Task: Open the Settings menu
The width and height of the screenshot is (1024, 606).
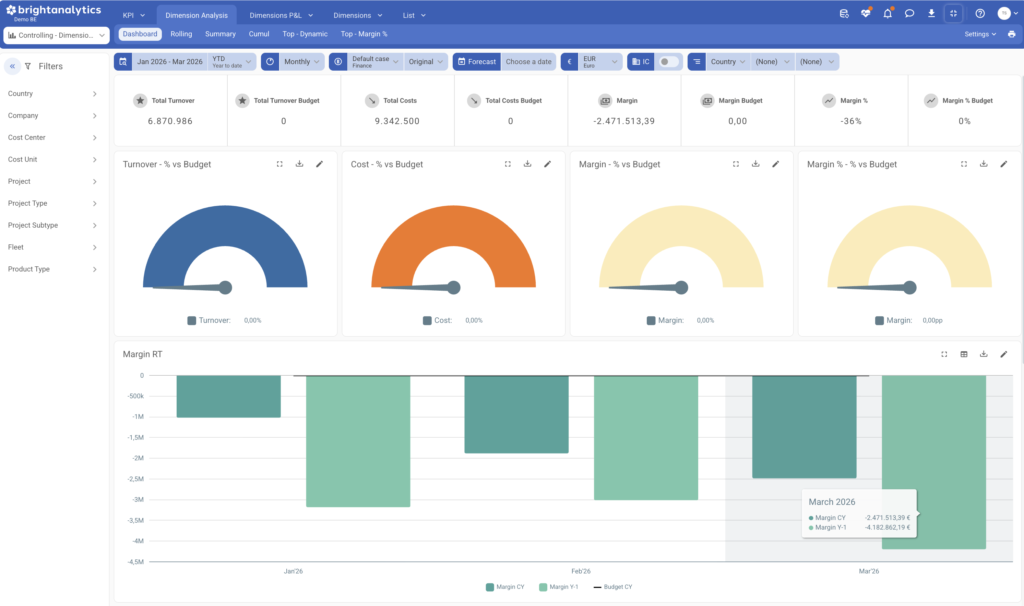Action: (980, 34)
